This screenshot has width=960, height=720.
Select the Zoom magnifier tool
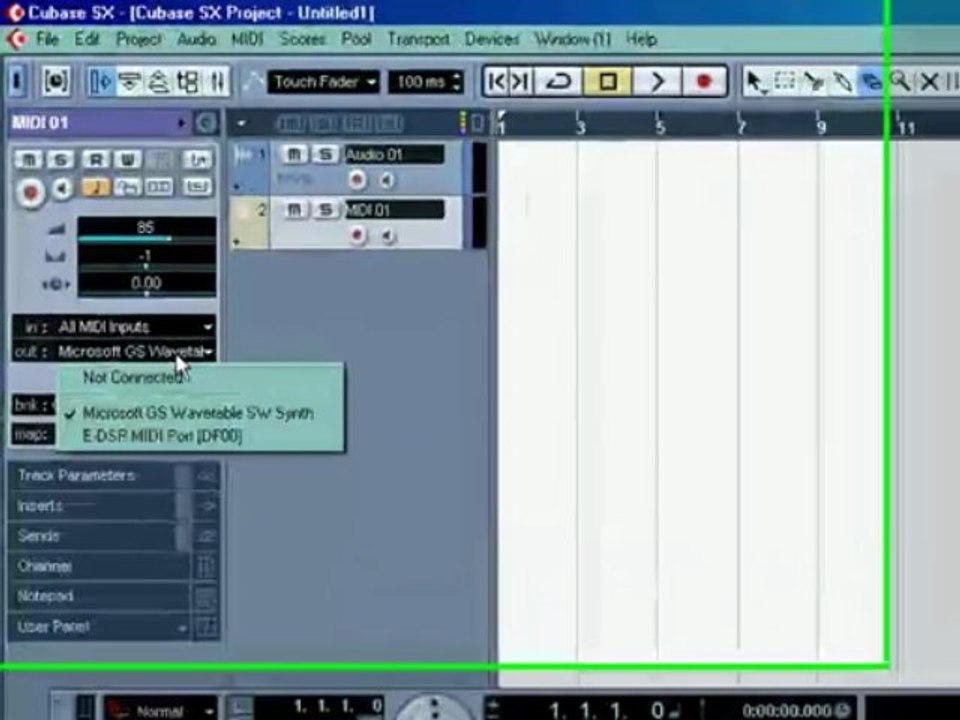[x=900, y=81]
